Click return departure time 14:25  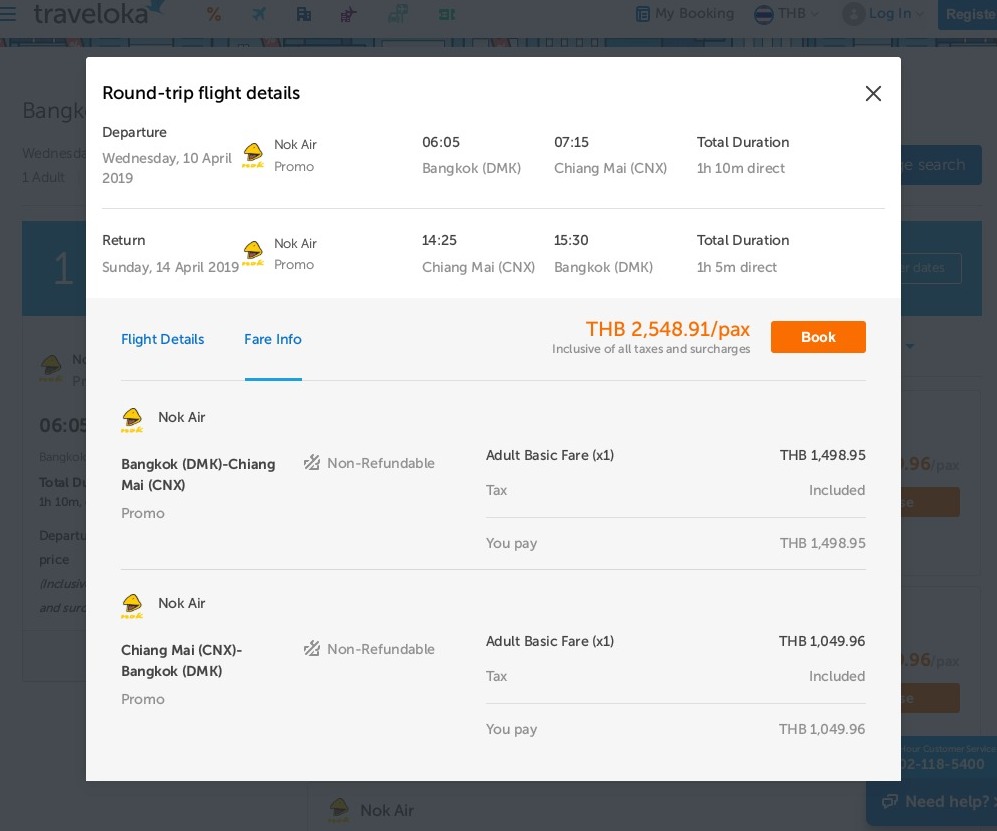pos(439,240)
